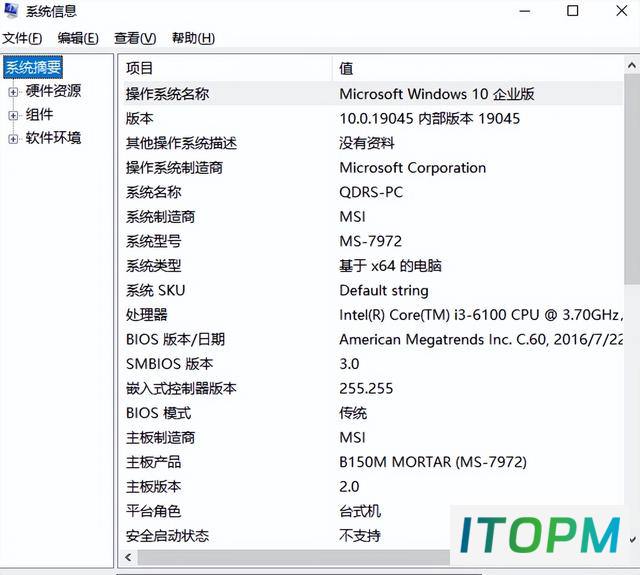Select the 硬件资源 tree item label
Screen dimensions: 640x575
click(53, 91)
